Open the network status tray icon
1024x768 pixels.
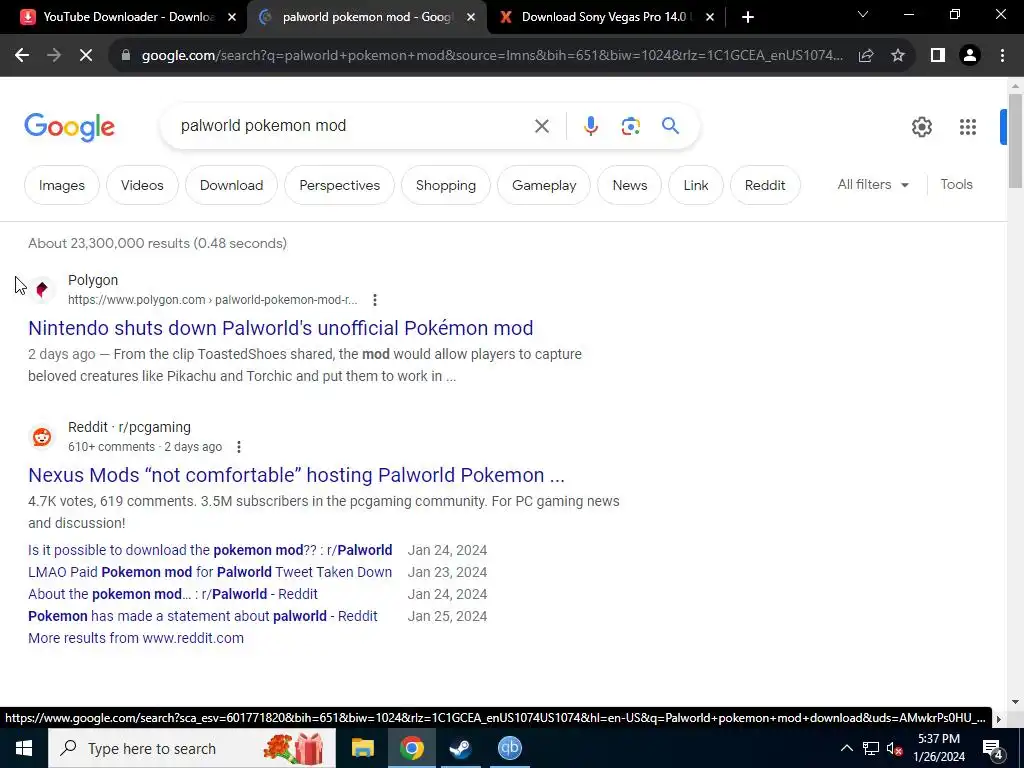pyautogui.click(x=870, y=748)
